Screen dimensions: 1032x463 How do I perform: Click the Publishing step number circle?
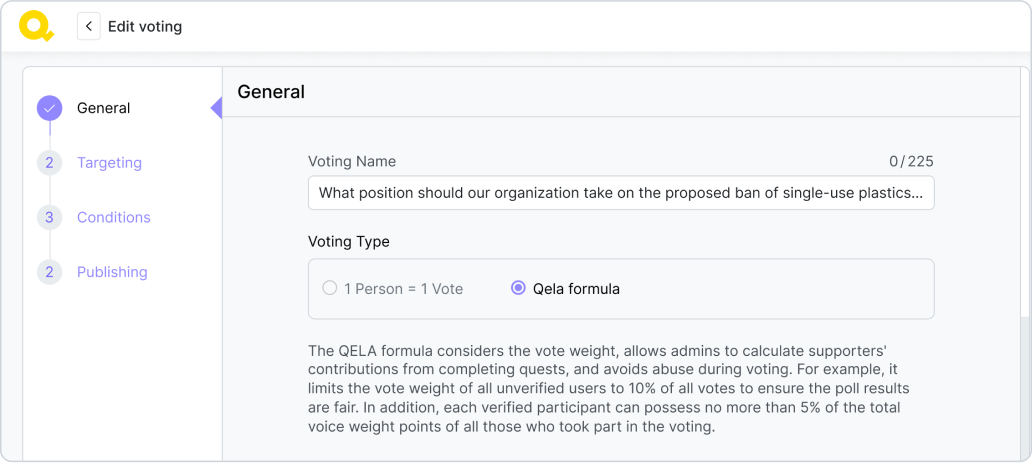(x=49, y=272)
